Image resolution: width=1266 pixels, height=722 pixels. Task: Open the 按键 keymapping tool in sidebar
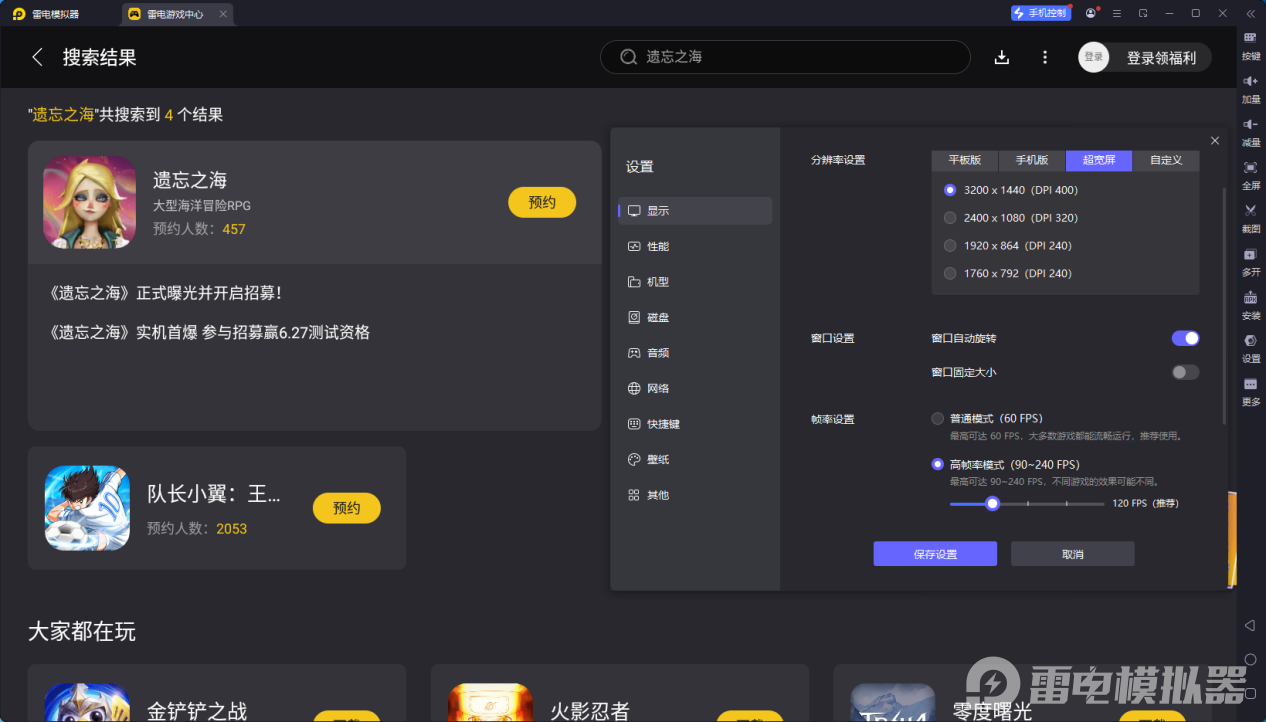[x=1250, y=44]
